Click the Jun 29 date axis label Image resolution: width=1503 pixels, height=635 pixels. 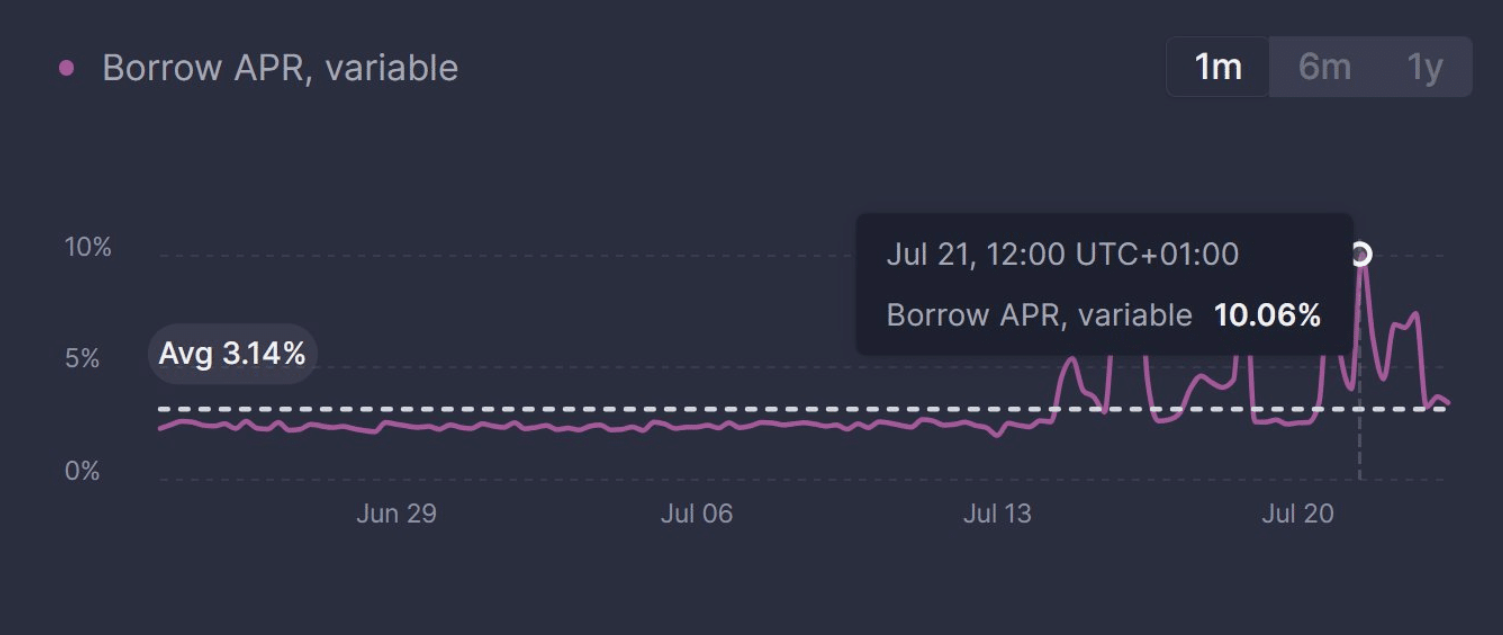tap(396, 514)
